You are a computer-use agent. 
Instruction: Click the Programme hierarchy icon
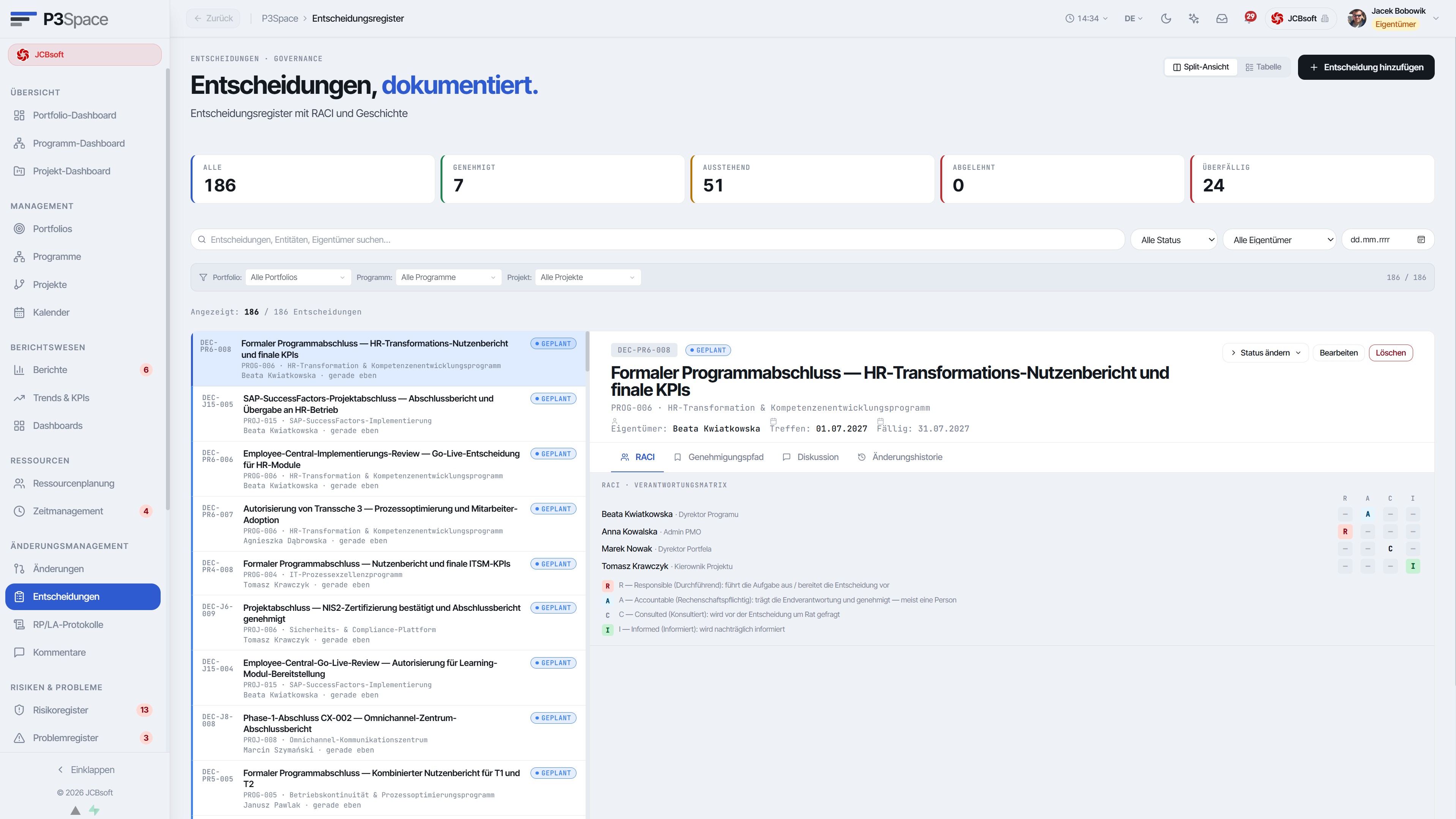coord(19,257)
